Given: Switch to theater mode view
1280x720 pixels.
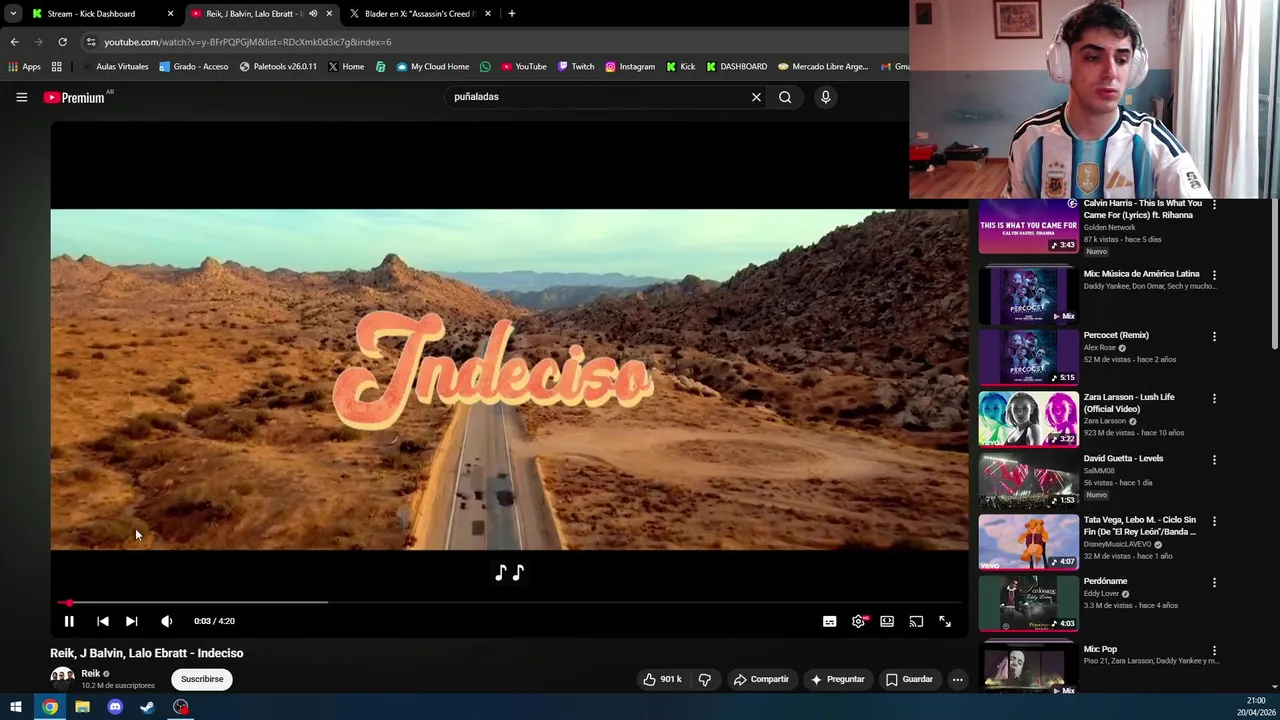Looking at the screenshot, I should pyautogui.click(x=887, y=621).
